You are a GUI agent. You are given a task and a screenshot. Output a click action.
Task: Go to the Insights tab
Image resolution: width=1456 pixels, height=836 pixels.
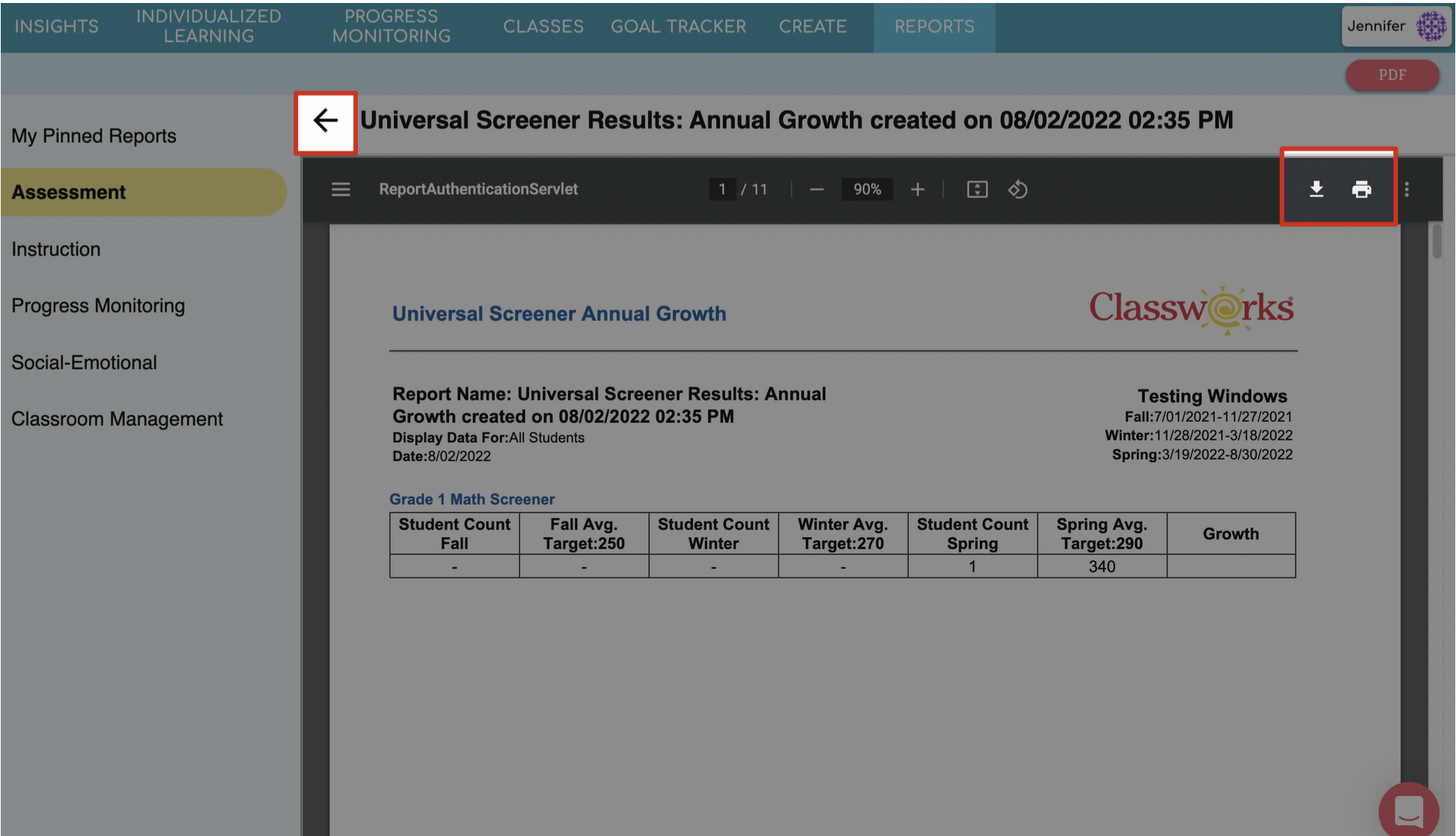[x=57, y=26]
